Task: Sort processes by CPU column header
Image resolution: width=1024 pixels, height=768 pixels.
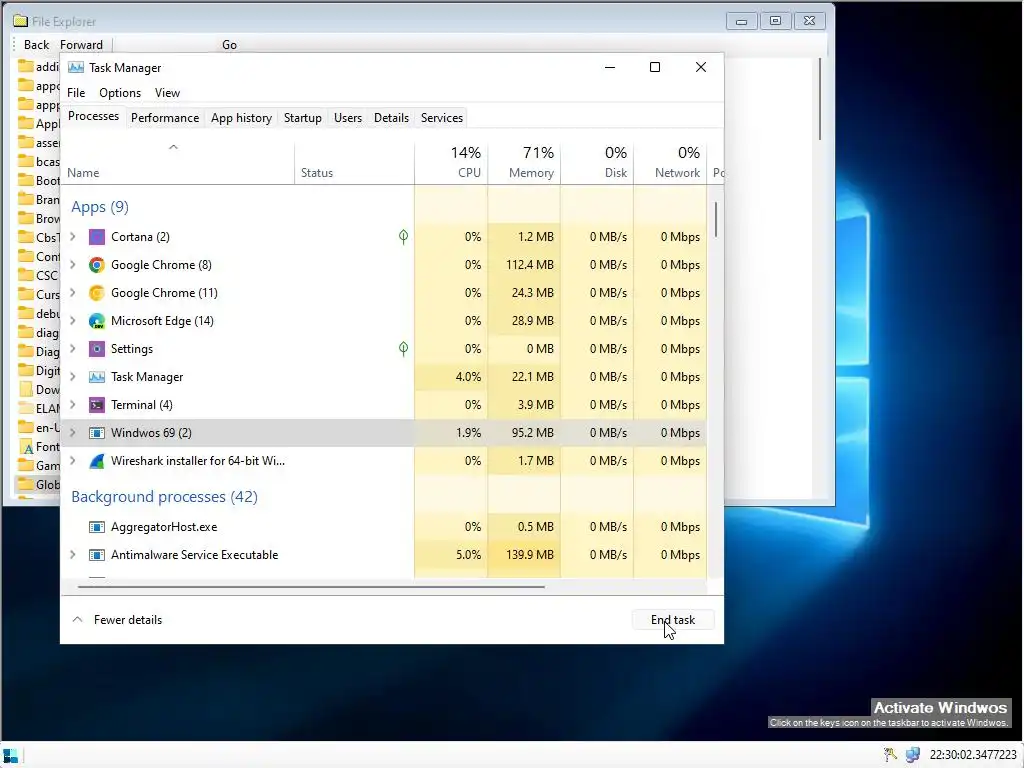Action: [x=451, y=163]
